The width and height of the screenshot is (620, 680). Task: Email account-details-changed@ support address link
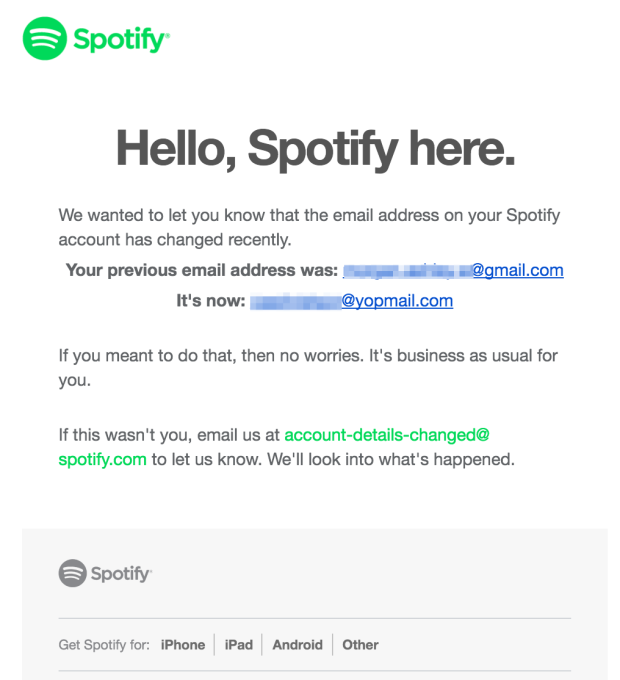pyautogui.click(x=386, y=435)
